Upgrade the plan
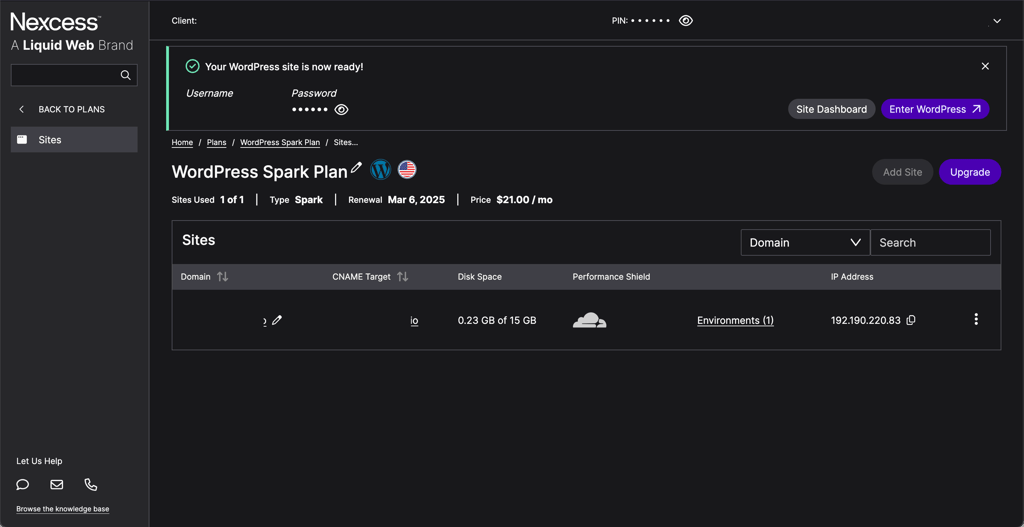Viewport: 1024px width, 527px height. [970, 172]
